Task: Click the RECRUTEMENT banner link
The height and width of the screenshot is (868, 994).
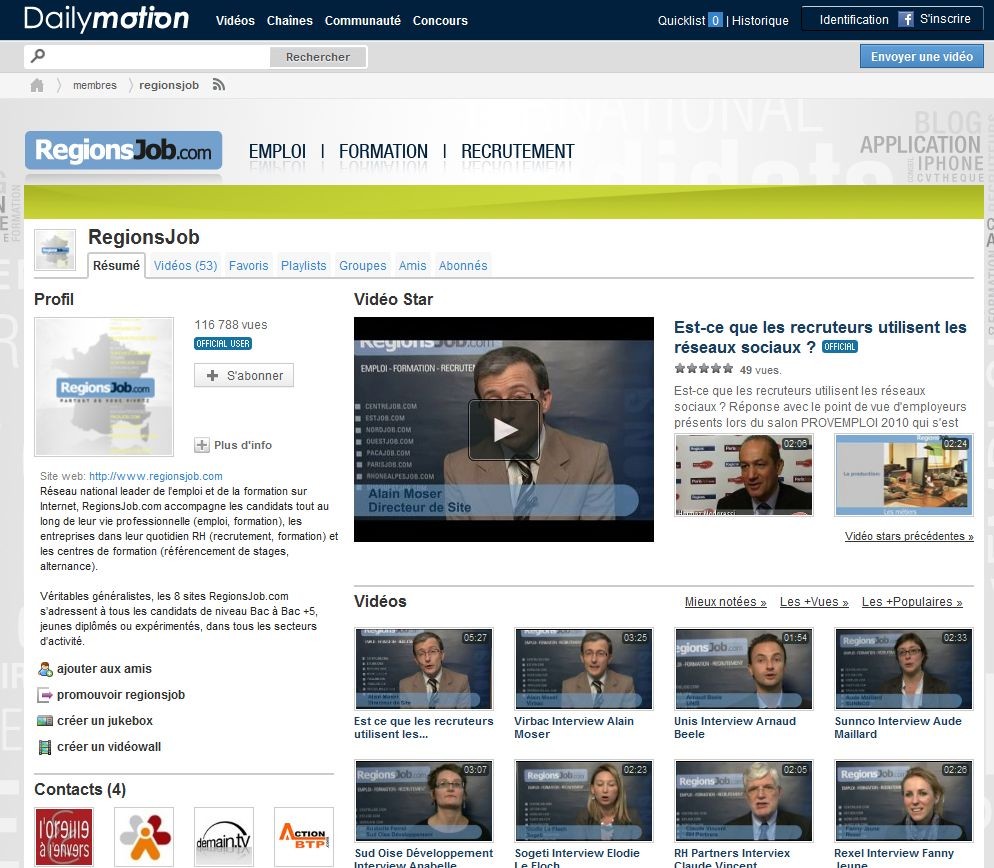Action: pyautogui.click(x=517, y=152)
